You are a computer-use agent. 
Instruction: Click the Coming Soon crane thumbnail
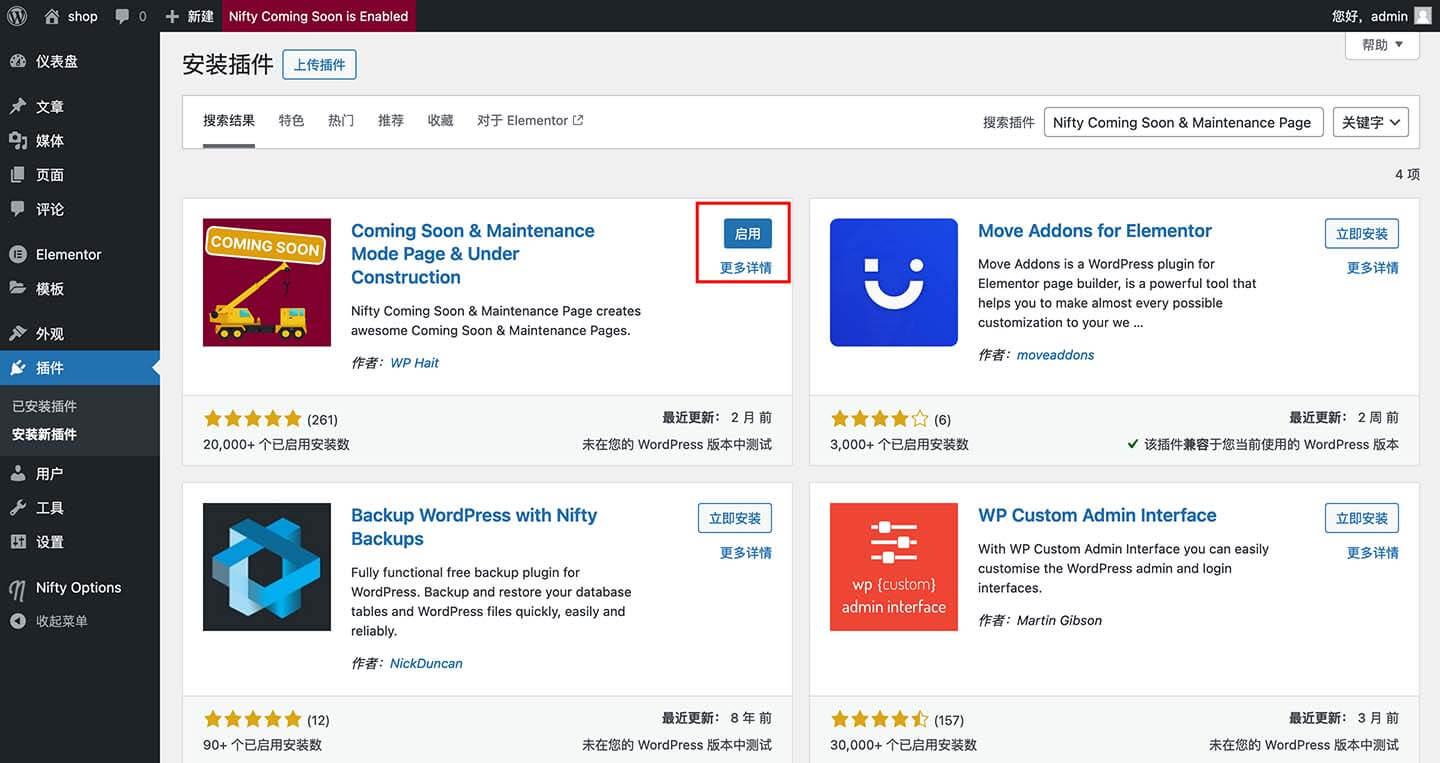pos(267,283)
